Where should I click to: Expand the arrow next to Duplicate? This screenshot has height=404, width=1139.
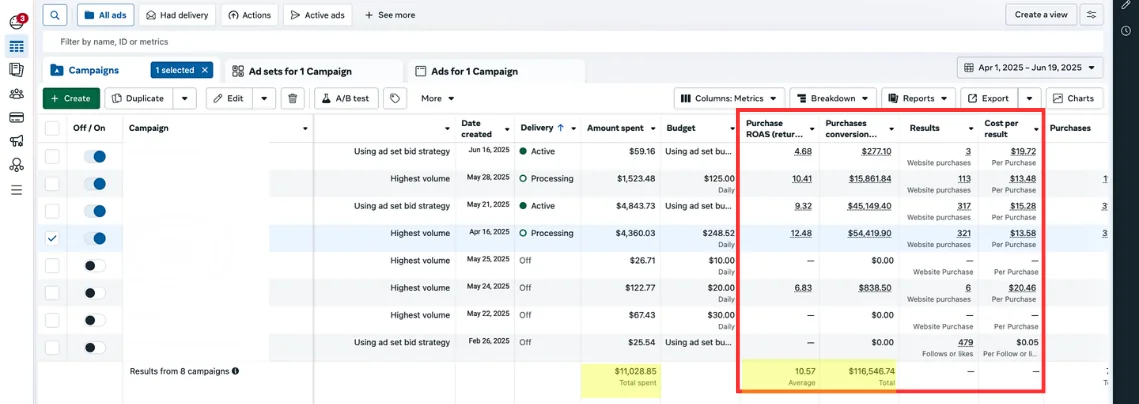[185, 98]
